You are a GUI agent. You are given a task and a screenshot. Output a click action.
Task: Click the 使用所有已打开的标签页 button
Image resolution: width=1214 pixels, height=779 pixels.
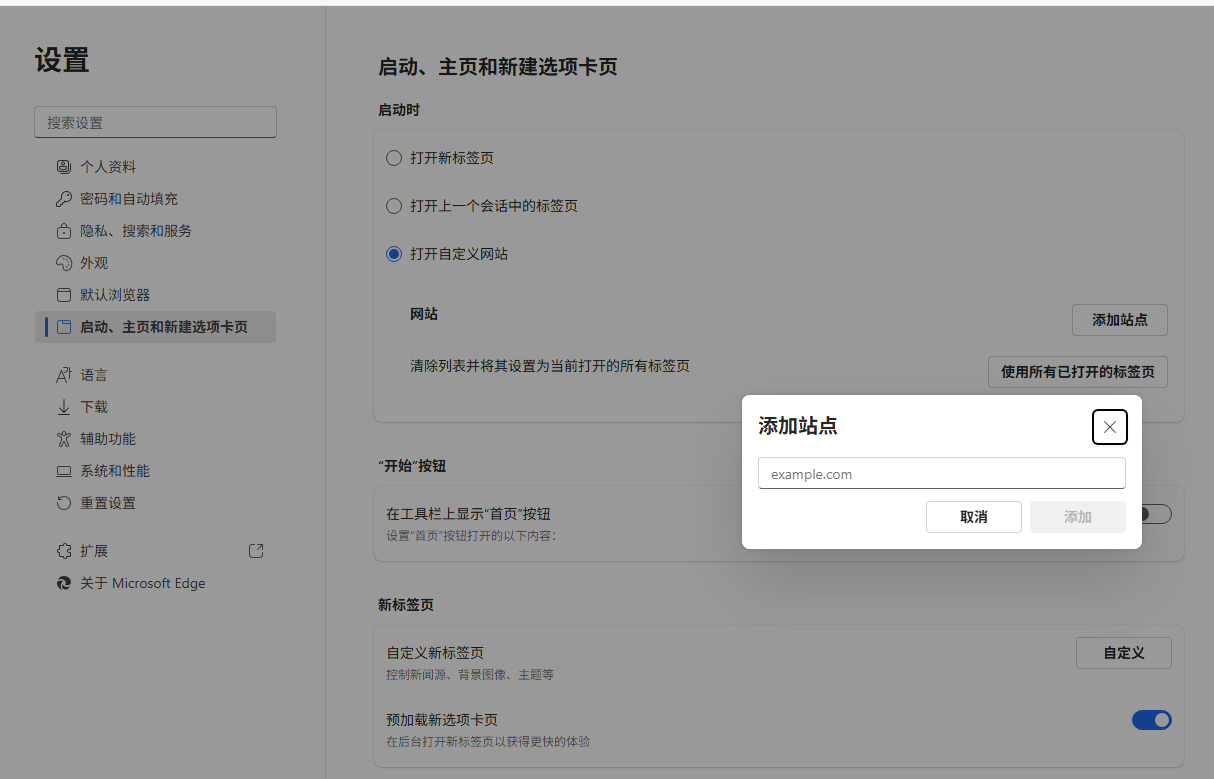[1078, 372]
